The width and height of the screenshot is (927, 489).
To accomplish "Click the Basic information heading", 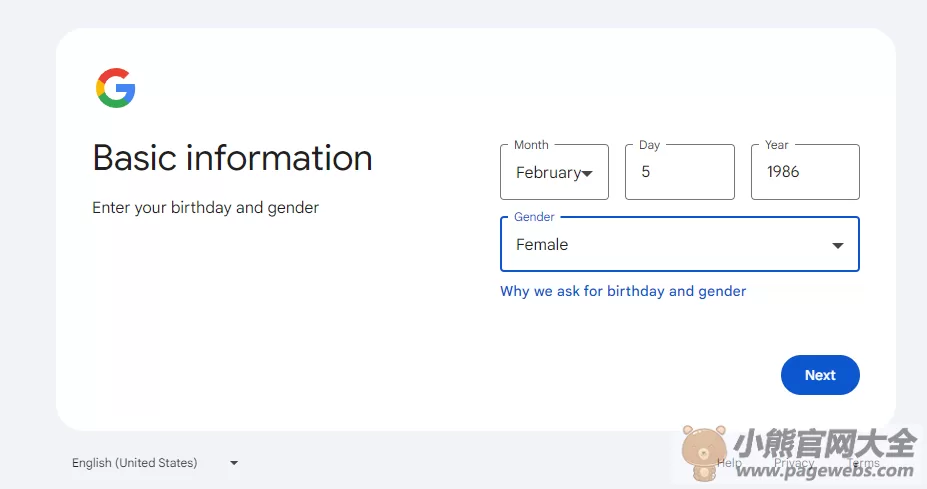I will click(232, 158).
